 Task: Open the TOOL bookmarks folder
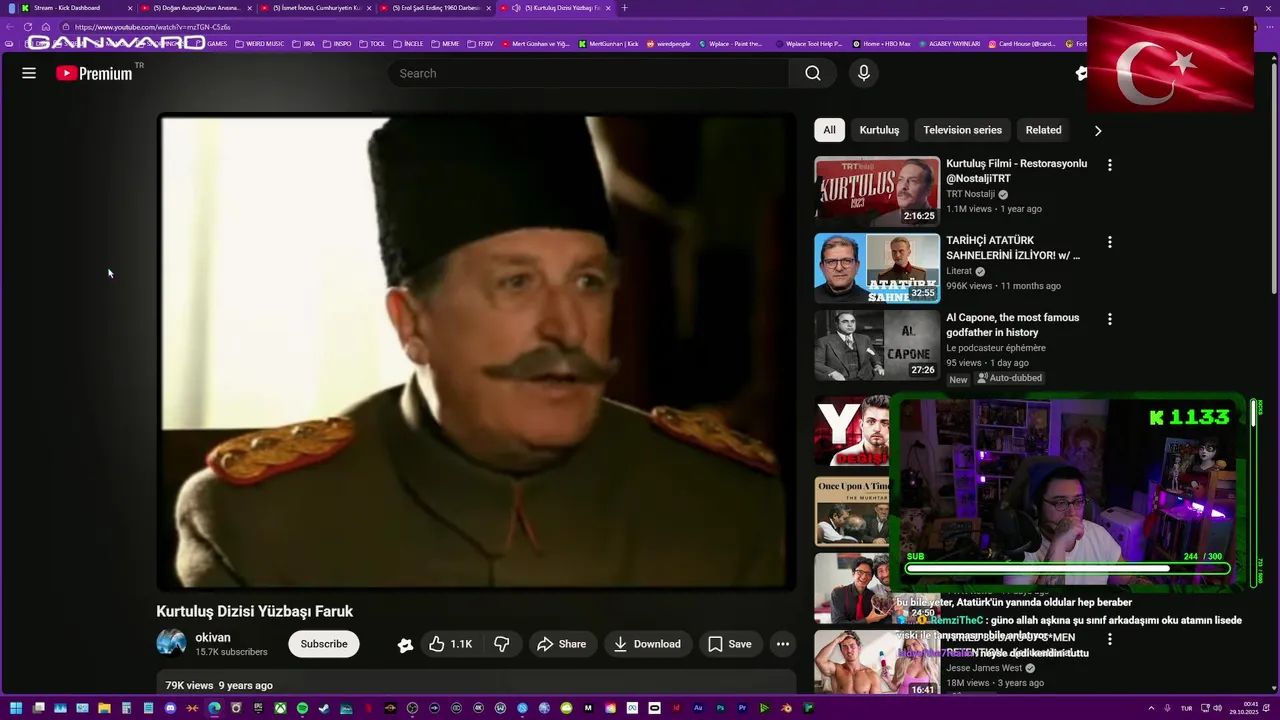coord(372,44)
